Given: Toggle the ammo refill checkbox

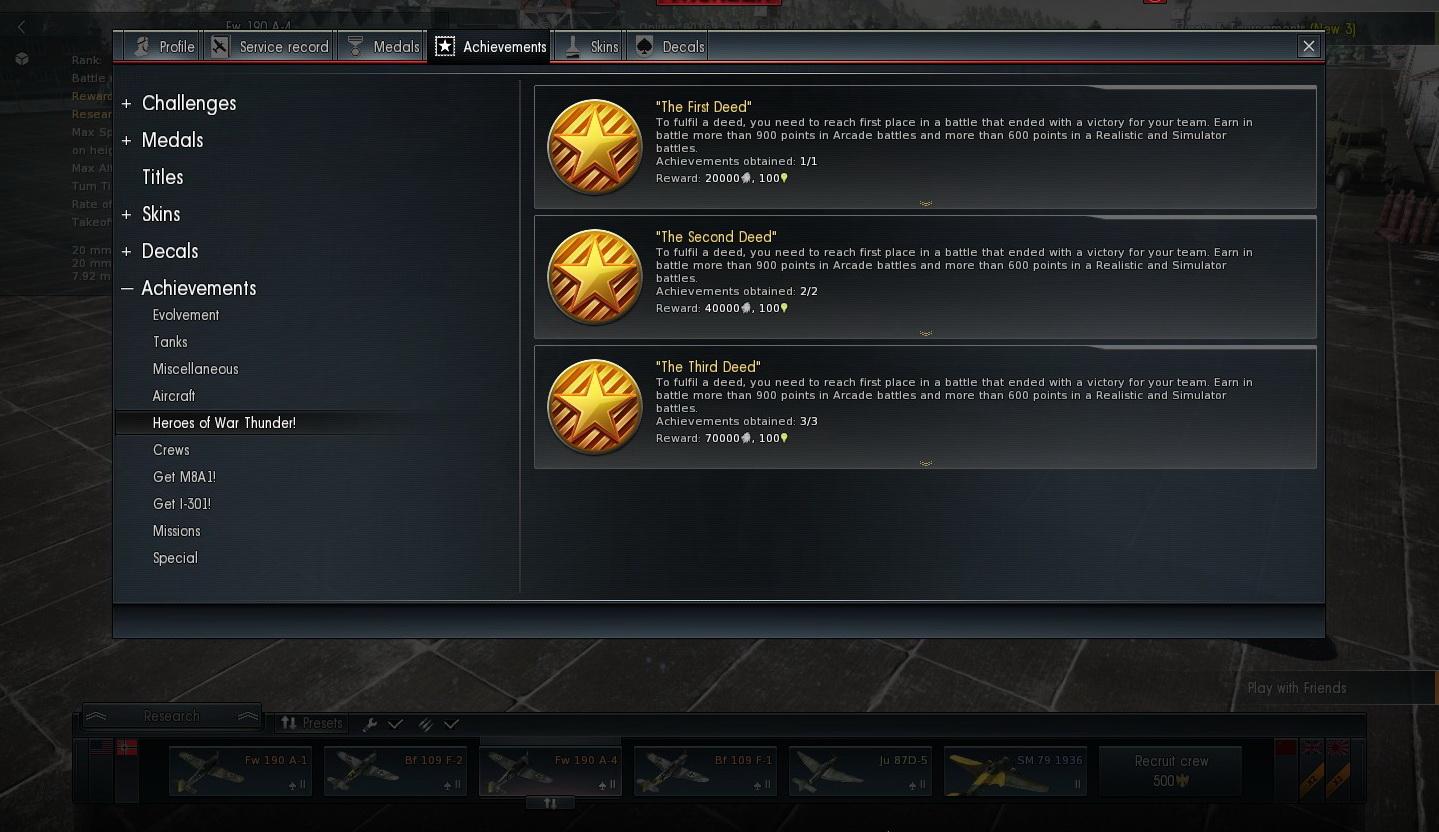Looking at the screenshot, I should (x=452, y=724).
